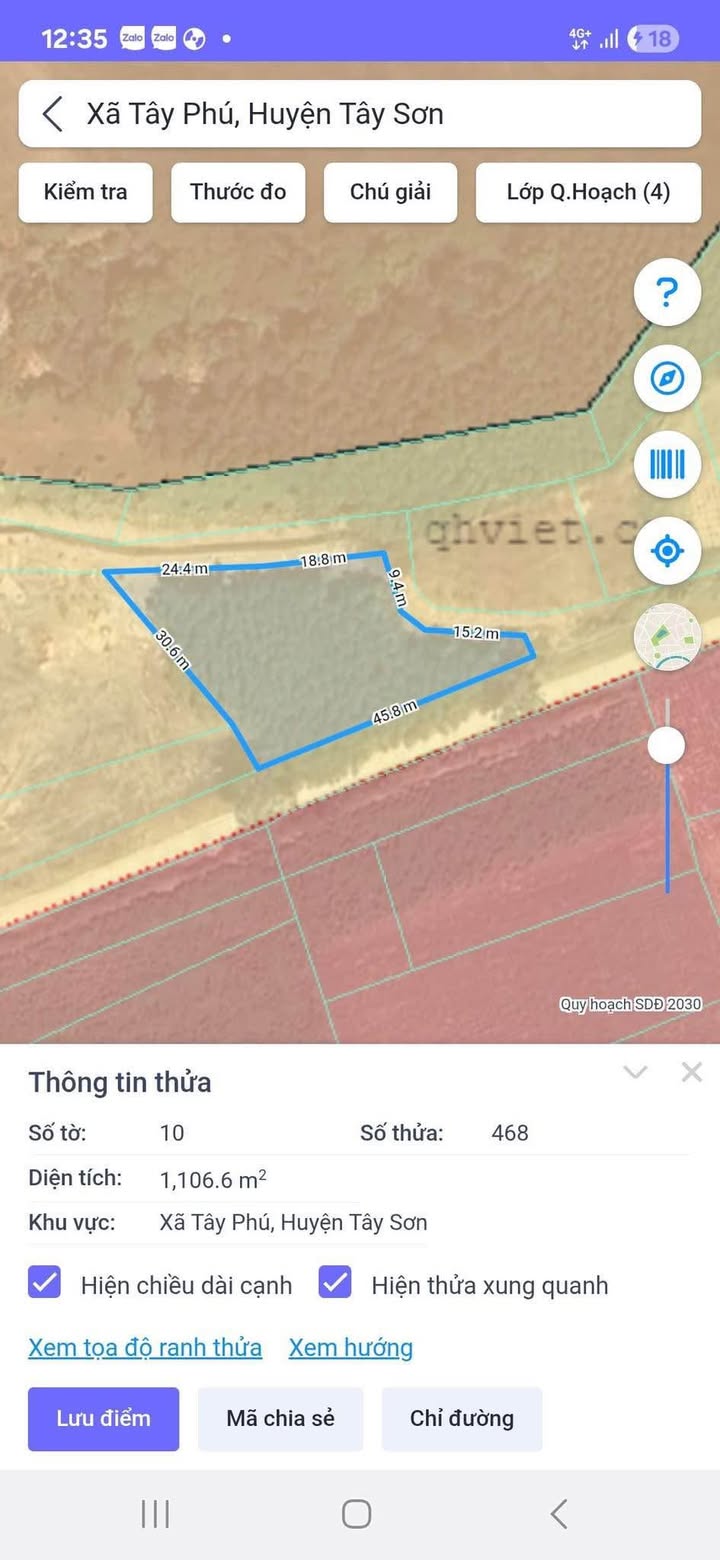Tap the Chỉ đường directions button
This screenshot has width=720, height=1560.
tap(462, 1418)
